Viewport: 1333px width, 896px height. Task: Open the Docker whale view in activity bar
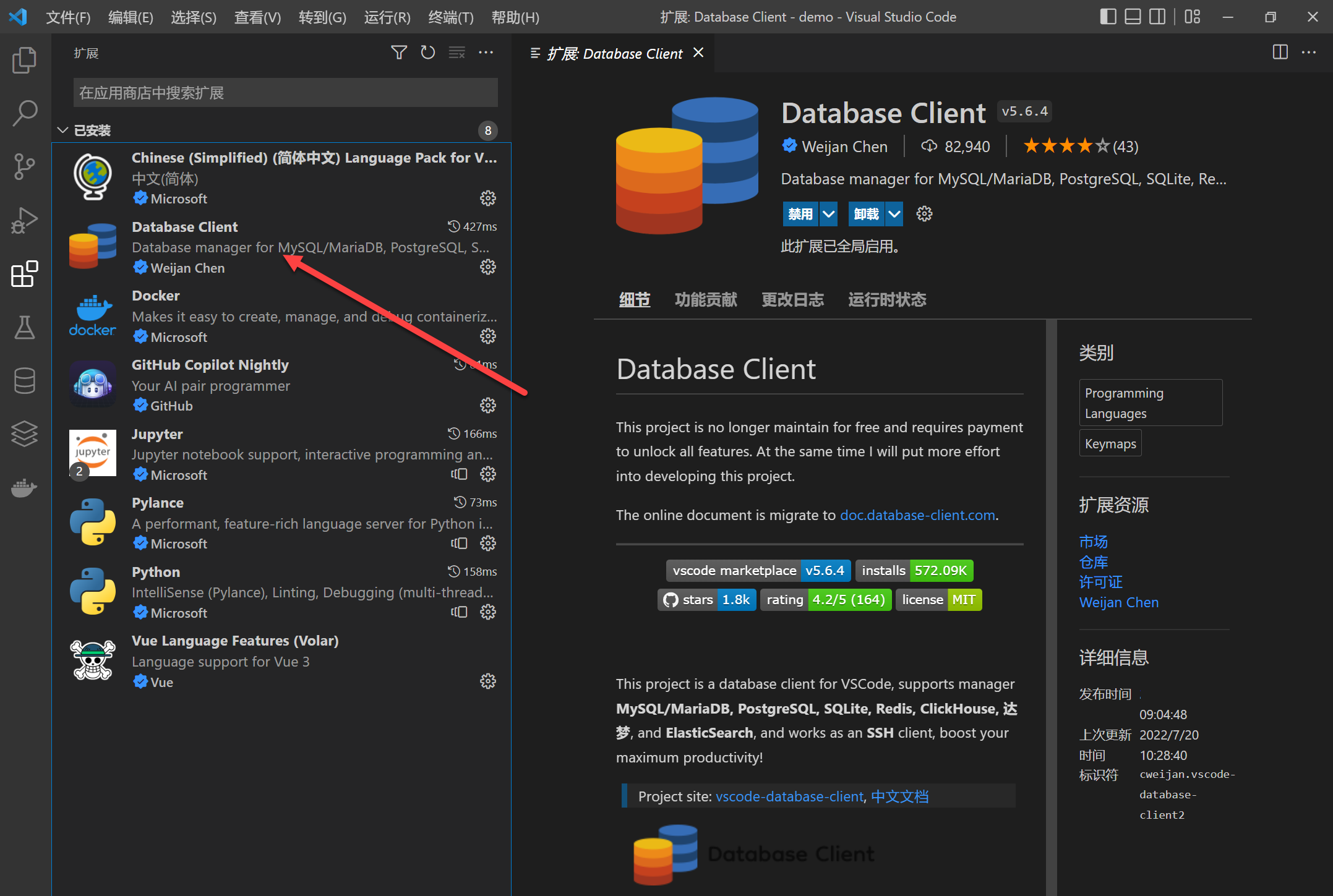click(25, 487)
